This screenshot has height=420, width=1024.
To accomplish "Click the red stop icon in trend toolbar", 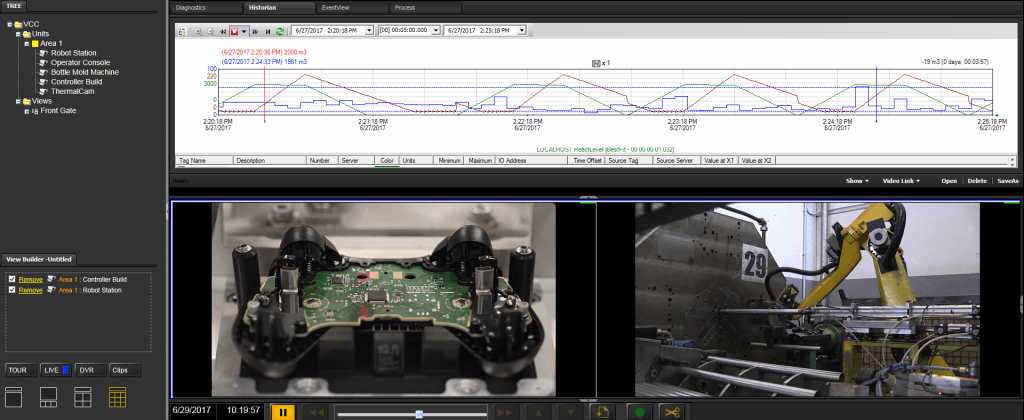I will tap(235, 31).
